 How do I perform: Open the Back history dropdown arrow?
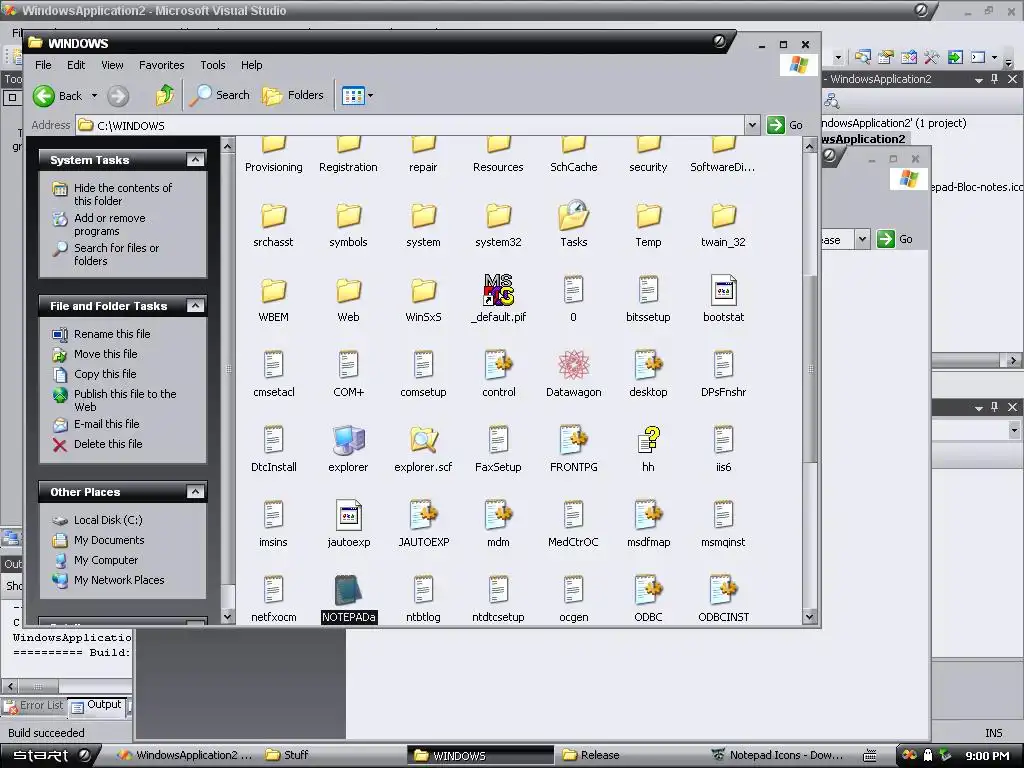(94, 96)
